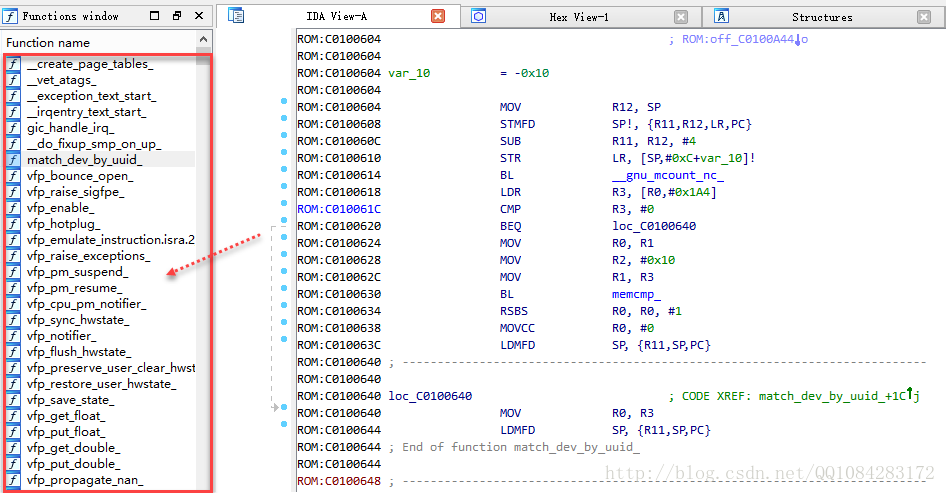The width and height of the screenshot is (946, 493).
Task: Click the var_10 variable definition
Action: 409,73
